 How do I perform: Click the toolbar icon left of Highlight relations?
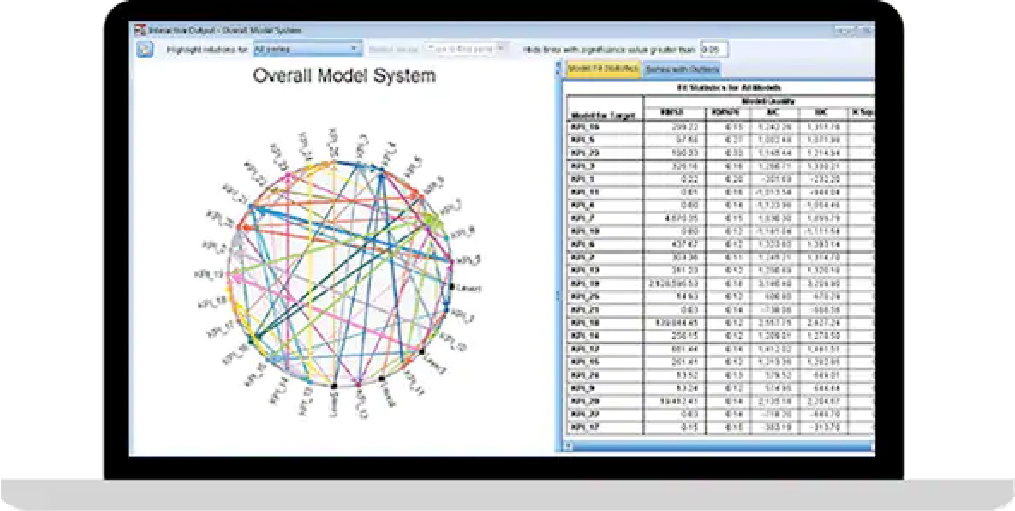point(145,48)
